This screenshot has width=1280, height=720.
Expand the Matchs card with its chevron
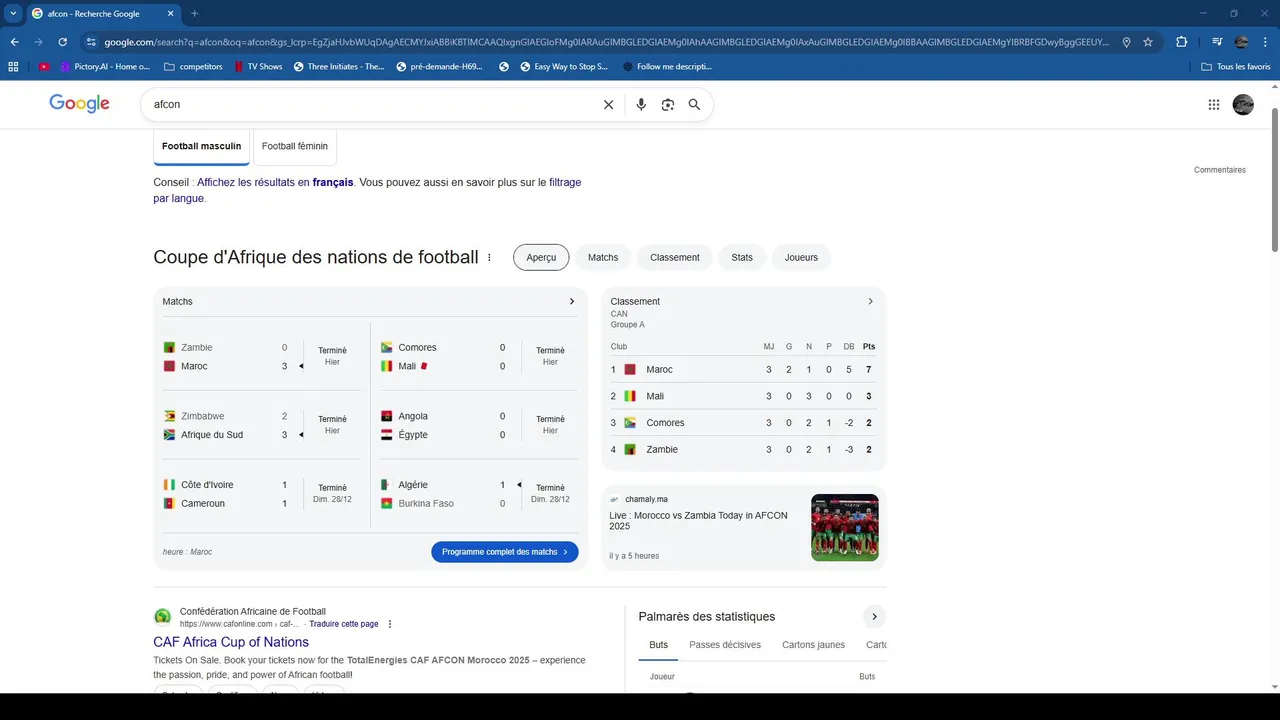click(572, 301)
